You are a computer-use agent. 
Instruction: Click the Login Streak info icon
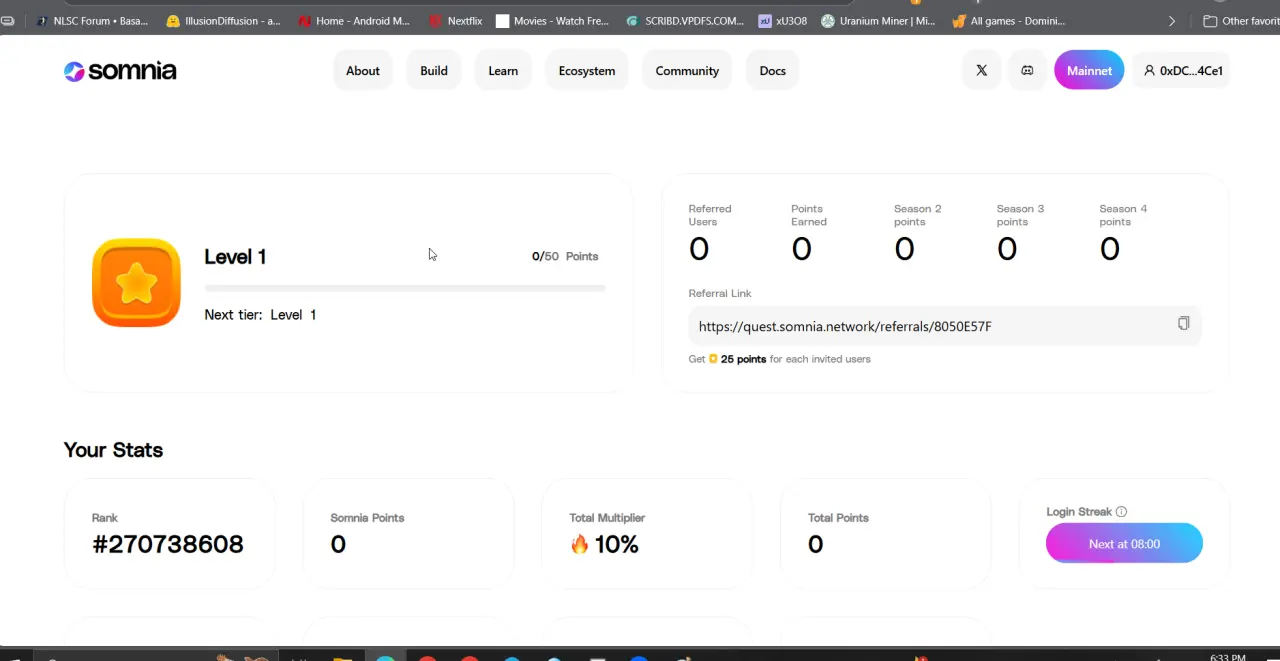(1121, 512)
